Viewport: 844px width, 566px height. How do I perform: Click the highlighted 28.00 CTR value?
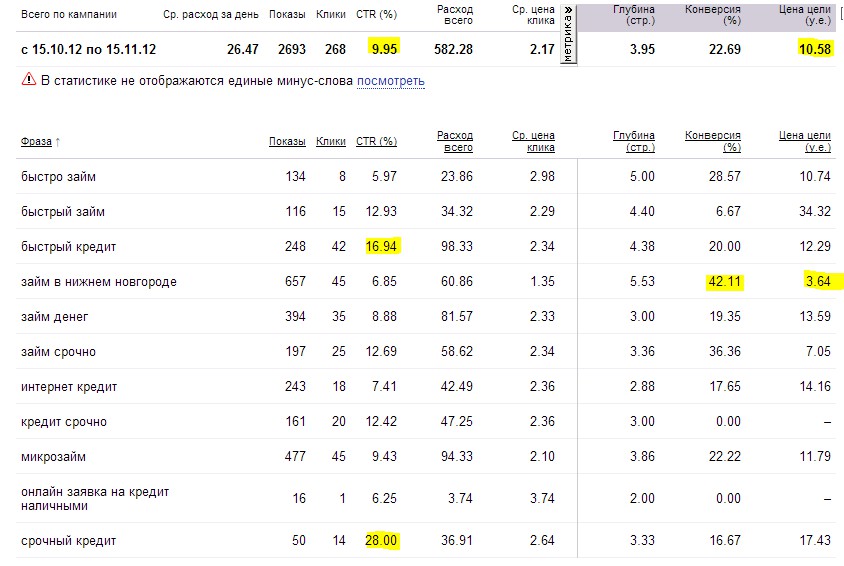tap(381, 541)
